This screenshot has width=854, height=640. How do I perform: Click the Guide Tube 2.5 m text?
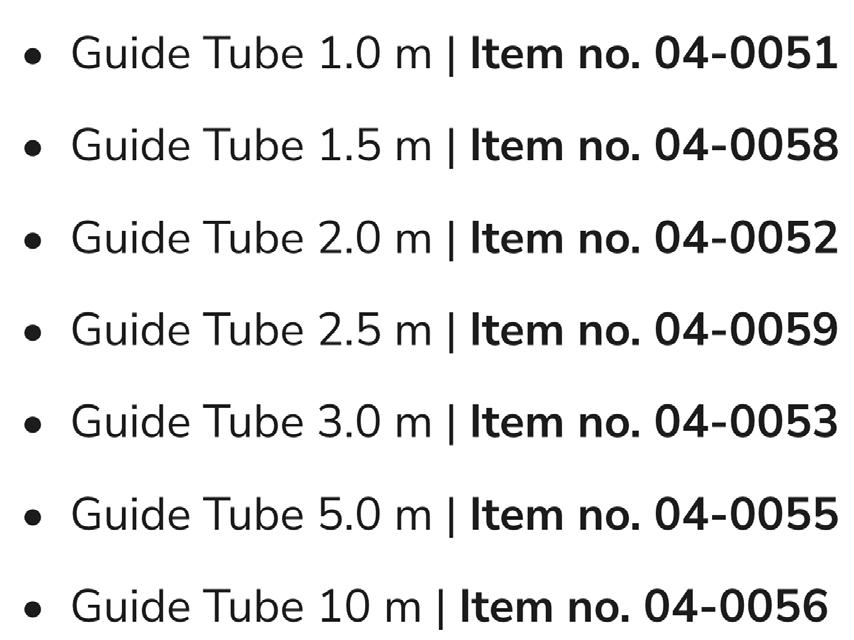point(251,330)
